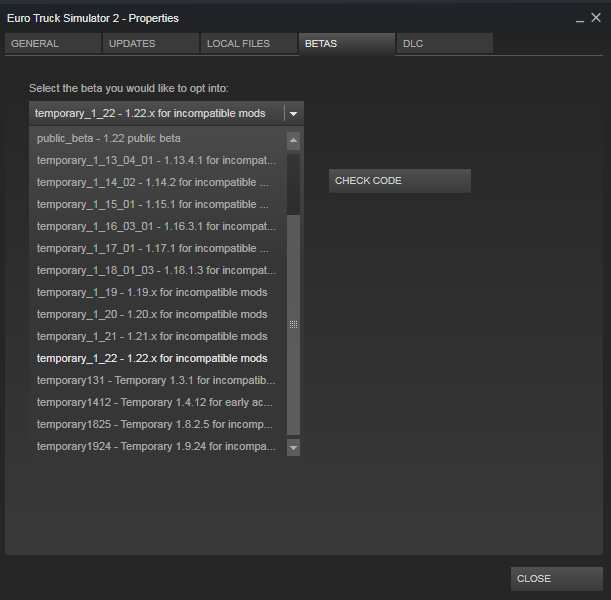Click the beta list scrollbar thumb

tap(293, 325)
